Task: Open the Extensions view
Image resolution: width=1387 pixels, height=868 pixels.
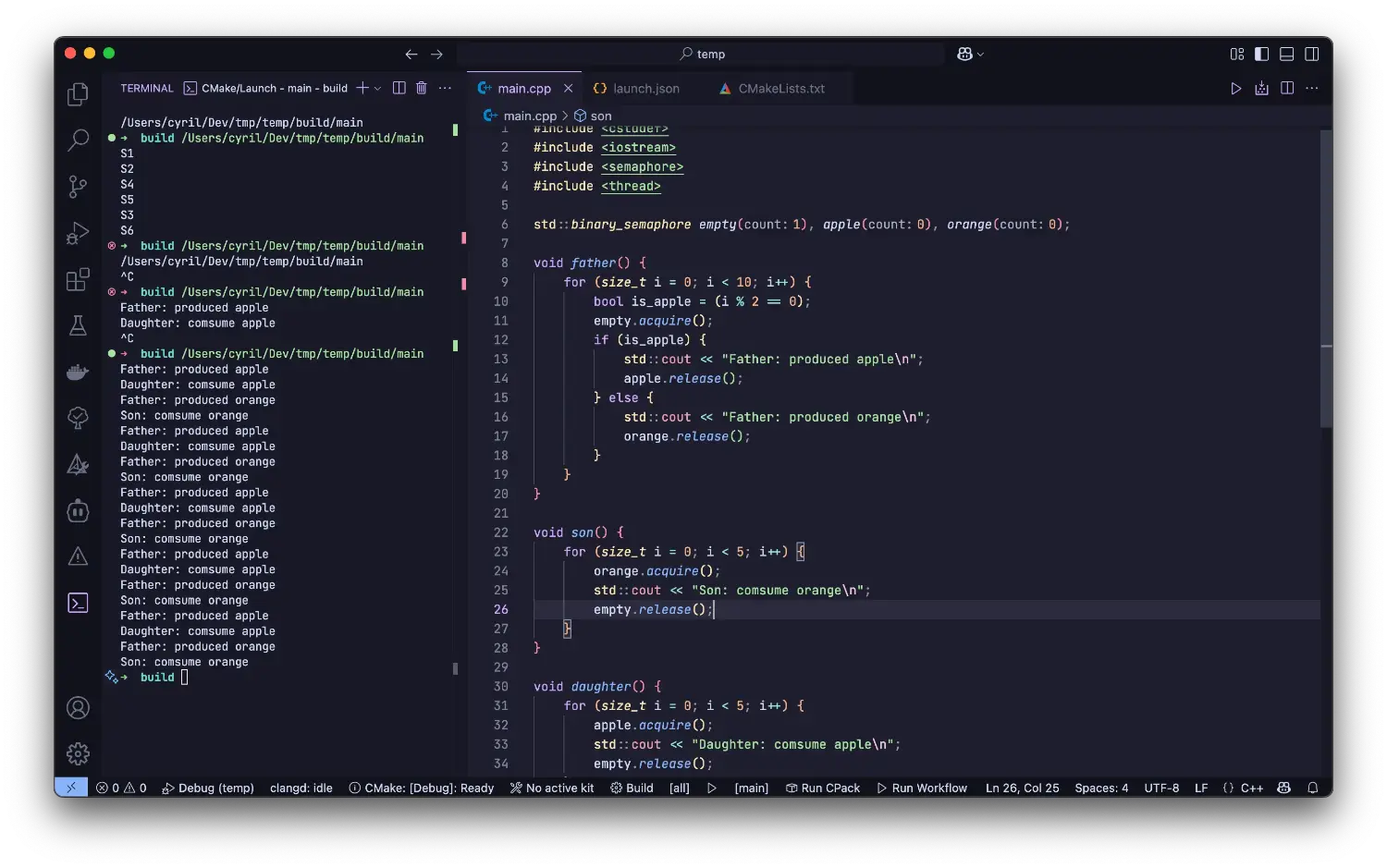Action: (x=79, y=279)
